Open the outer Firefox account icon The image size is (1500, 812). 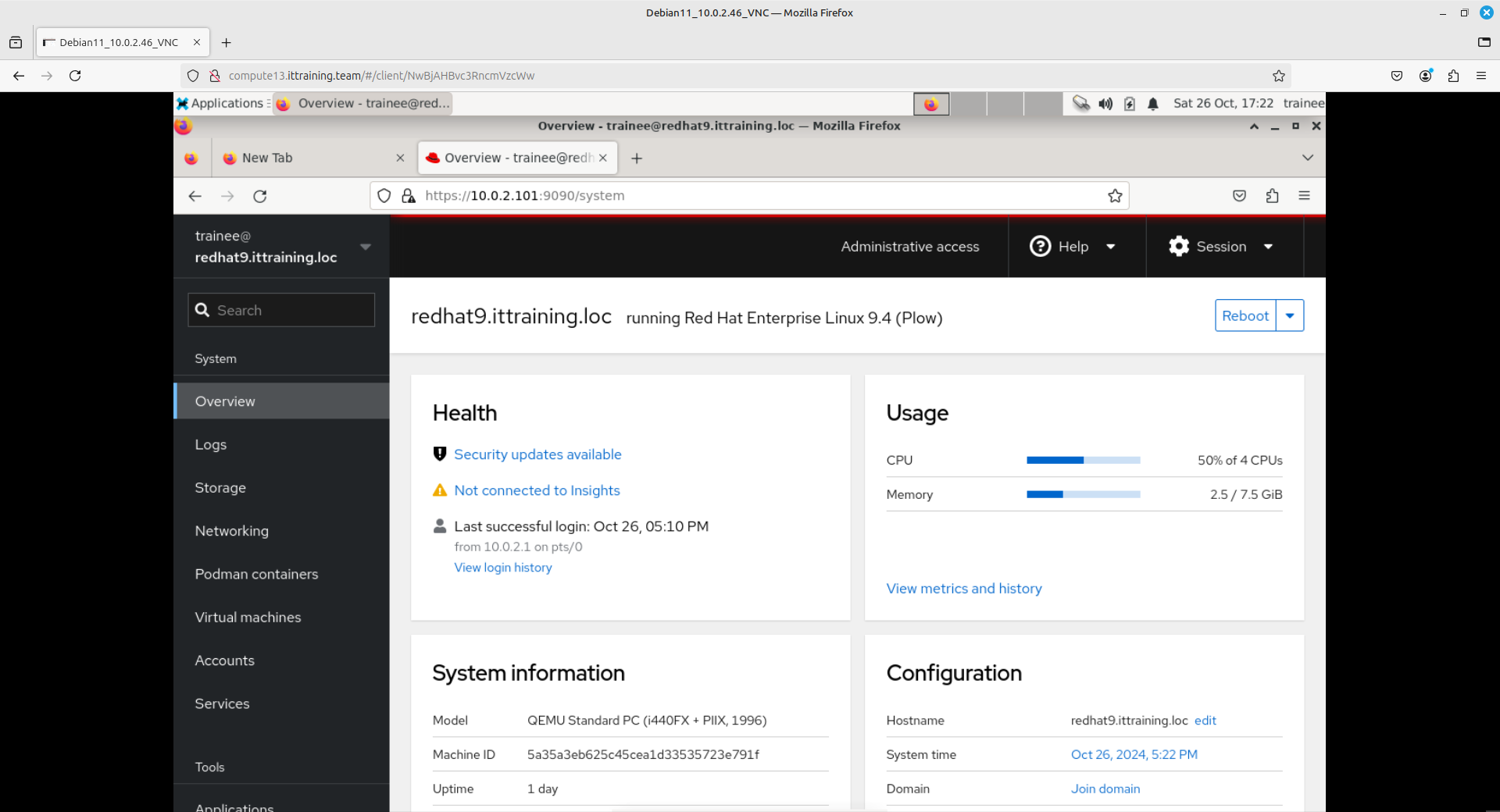1425,76
